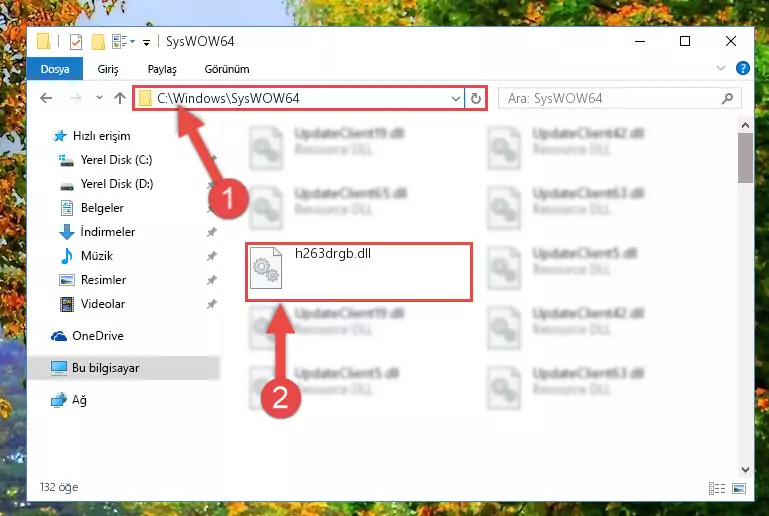Unpin Müzik using its pin icon
The image size is (769, 516).
pos(211,256)
